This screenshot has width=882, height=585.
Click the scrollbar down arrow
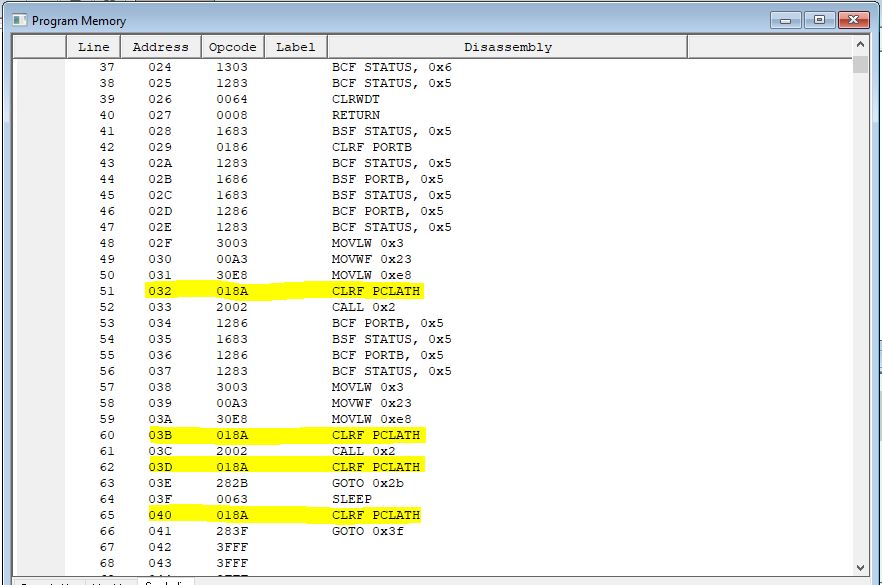pyautogui.click(x=860, y=568)
